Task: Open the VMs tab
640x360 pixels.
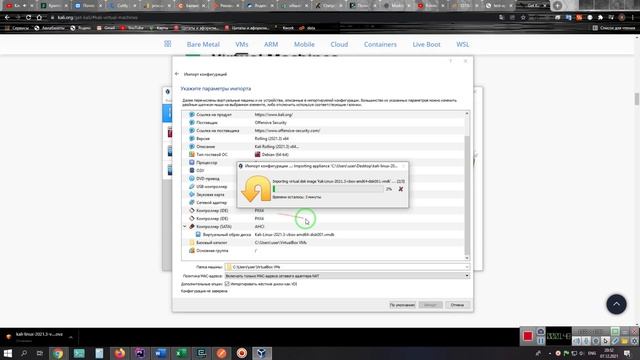Action: click(x=242, y=44)
